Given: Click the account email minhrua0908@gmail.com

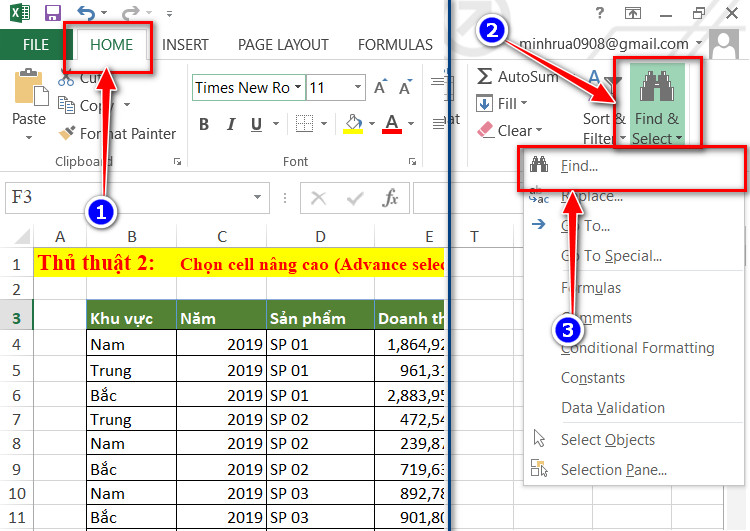Looking at the screenshot, I should [x=604, y=44].
